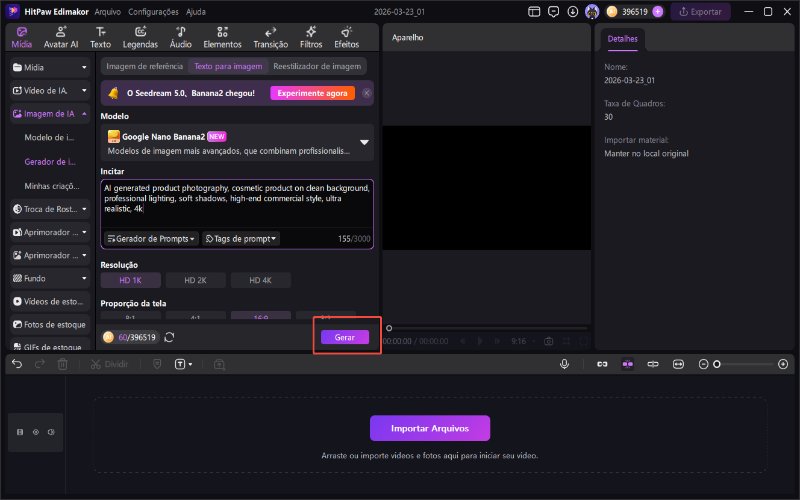Screen dimensions: 800x500
Task: Switch to Imagem de referência tab
Action: pyautogui.click(x=144, y=66)
